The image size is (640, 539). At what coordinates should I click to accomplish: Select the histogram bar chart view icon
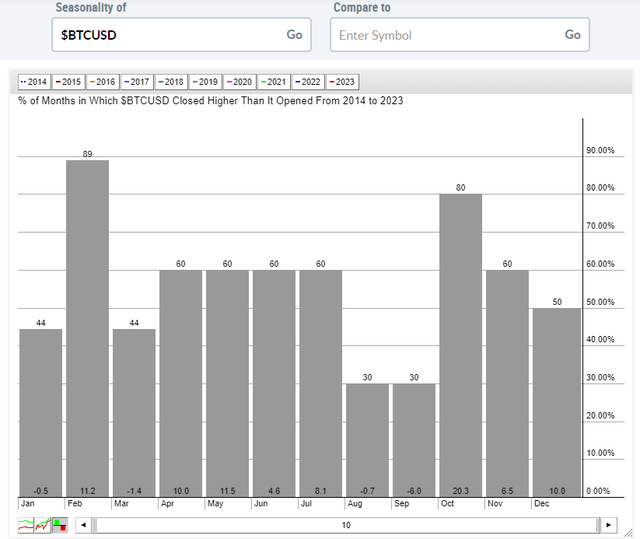[60, 524]
